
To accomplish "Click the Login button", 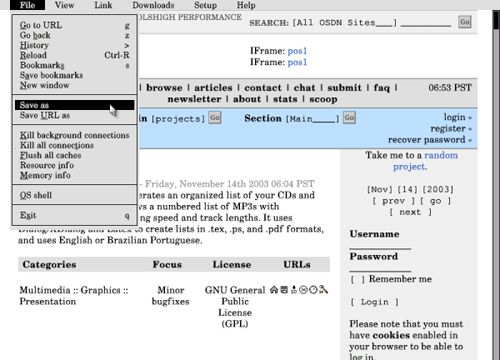I will tap(374, 302).
